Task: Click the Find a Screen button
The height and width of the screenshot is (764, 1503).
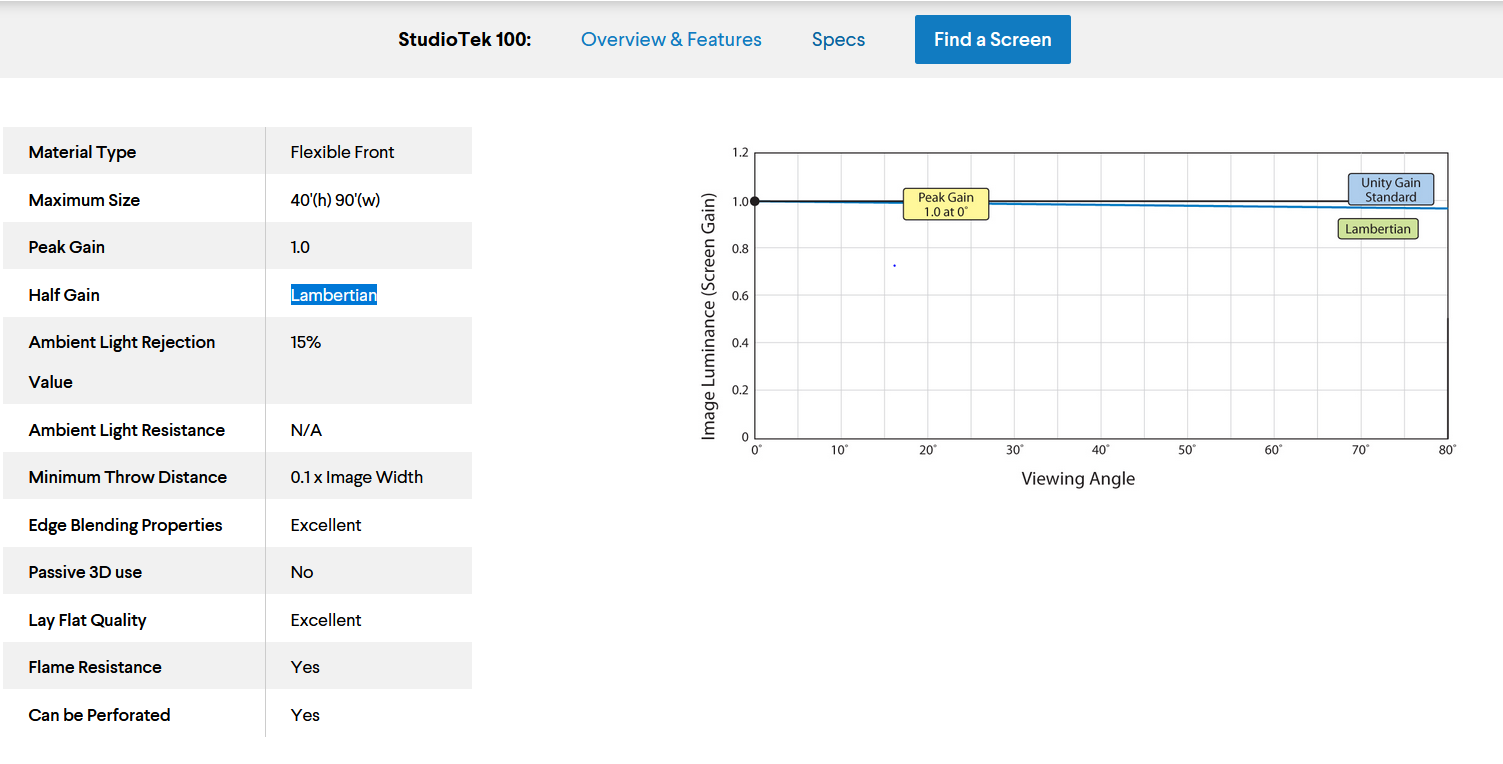Action: (x=992, y=40)
